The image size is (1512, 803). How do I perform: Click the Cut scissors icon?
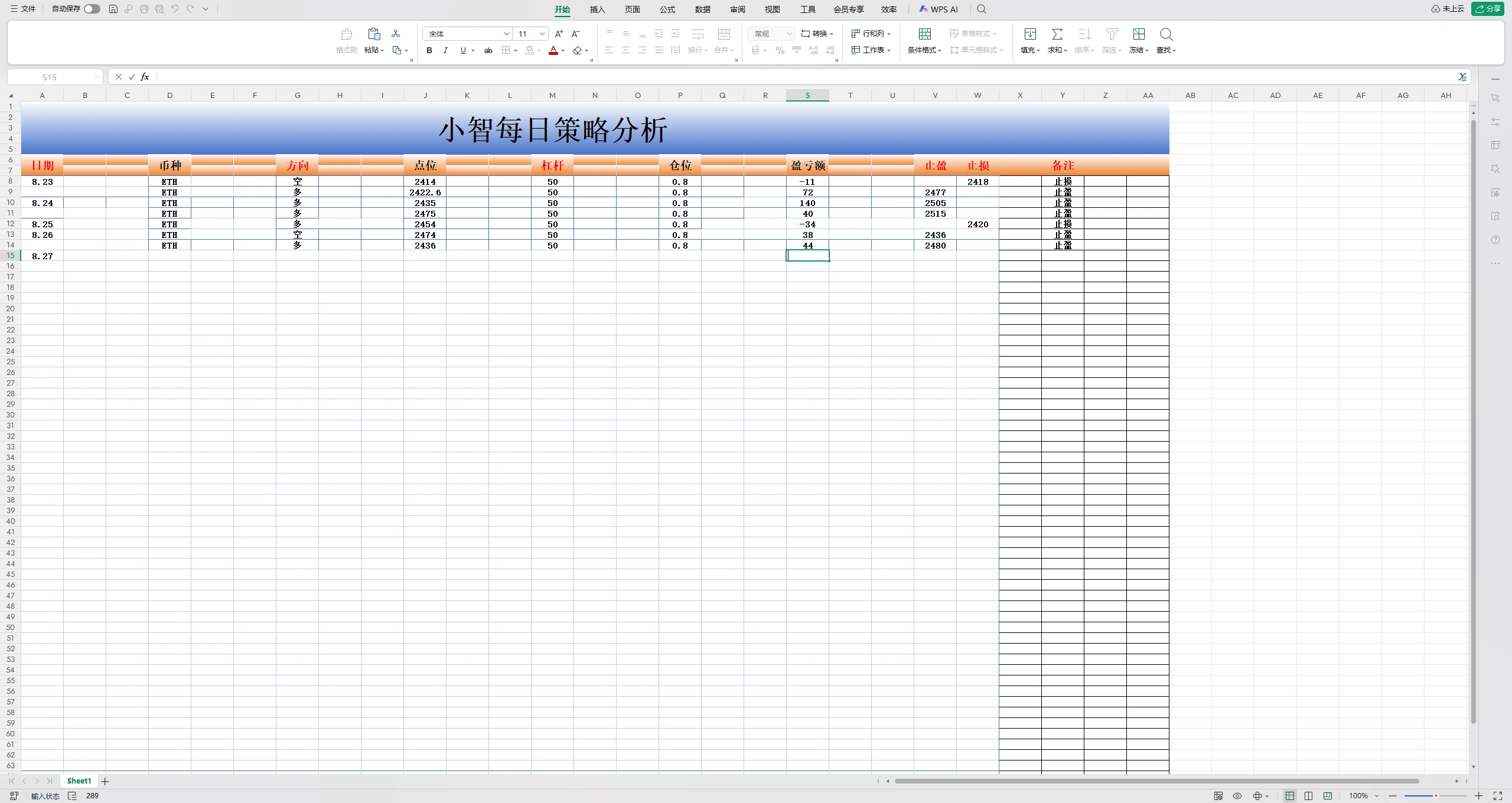396,34
